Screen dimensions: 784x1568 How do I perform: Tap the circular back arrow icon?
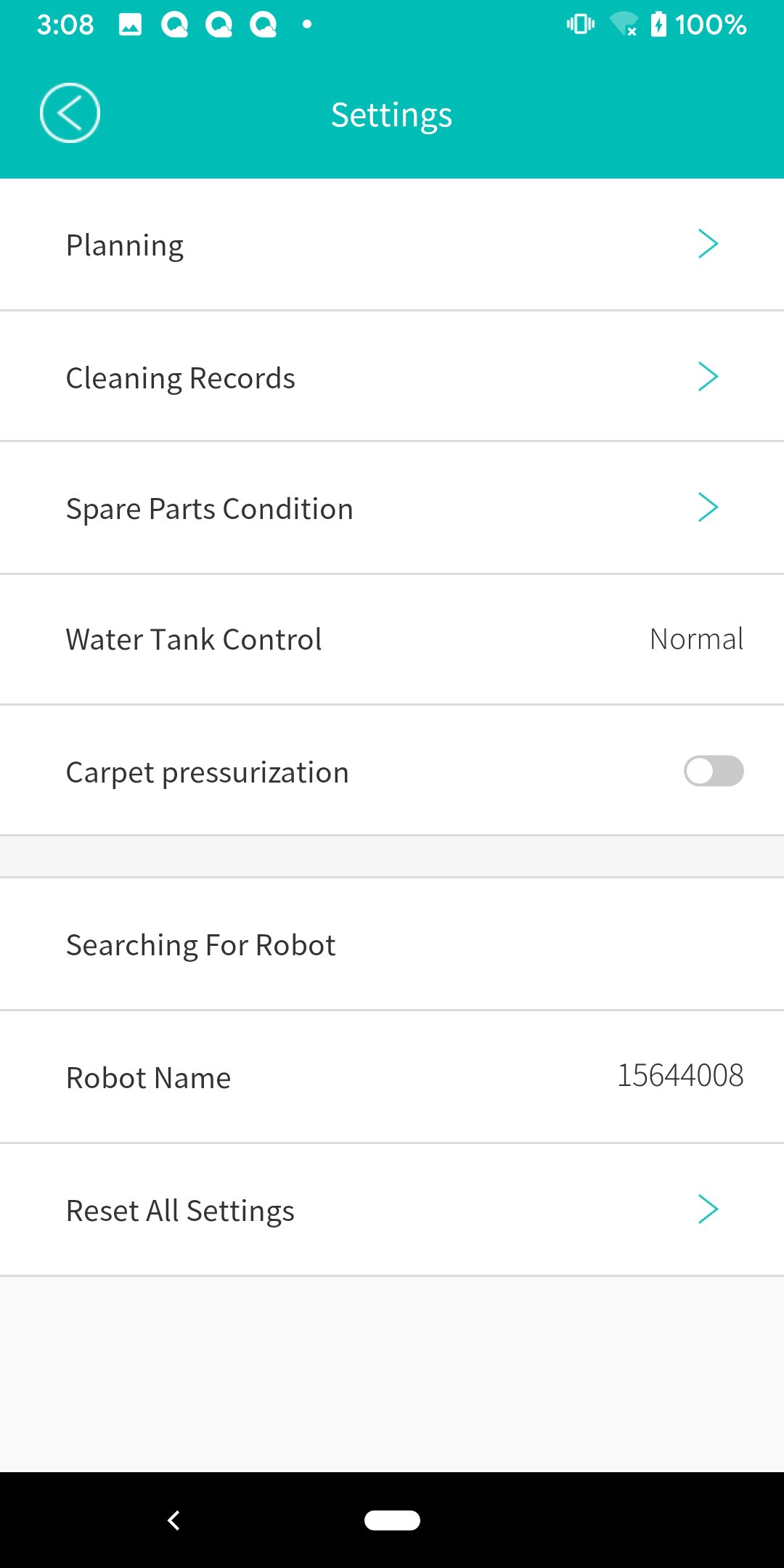(x=70, y=113)
